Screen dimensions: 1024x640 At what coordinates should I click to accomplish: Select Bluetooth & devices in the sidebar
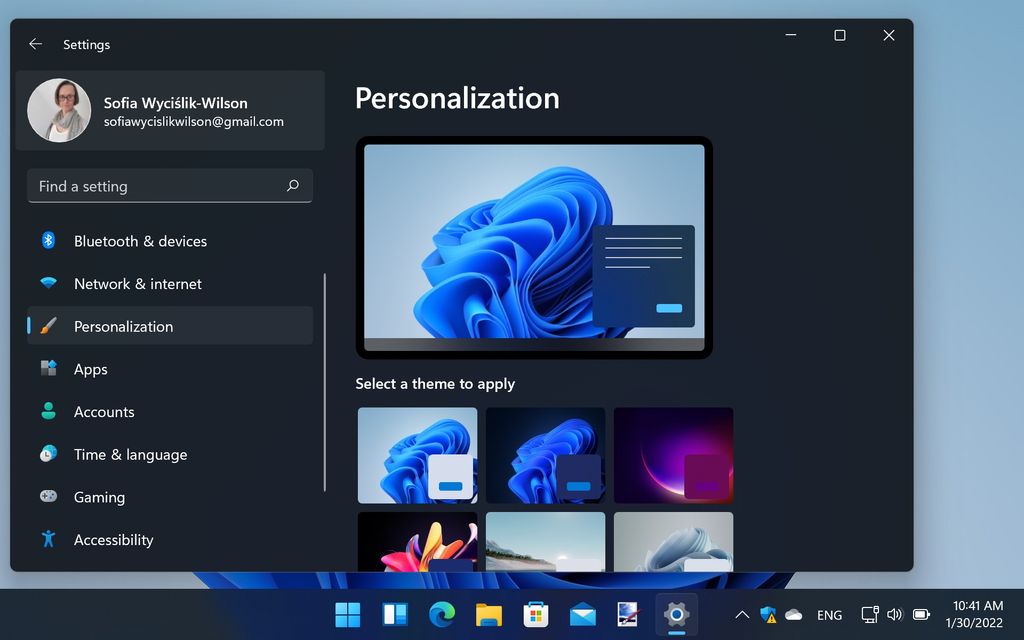(140, 241)
